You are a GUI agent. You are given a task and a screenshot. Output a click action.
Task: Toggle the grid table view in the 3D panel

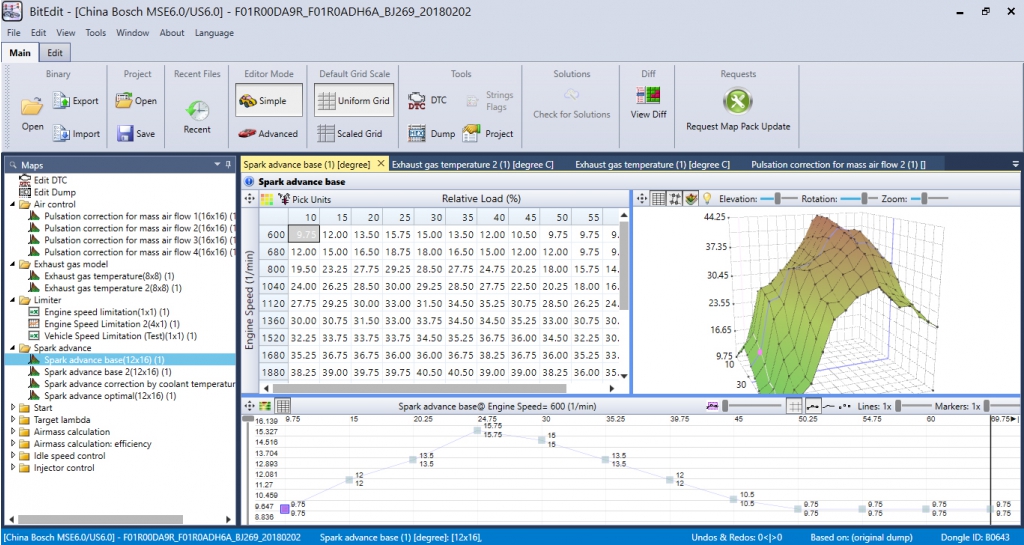(659, 198)
